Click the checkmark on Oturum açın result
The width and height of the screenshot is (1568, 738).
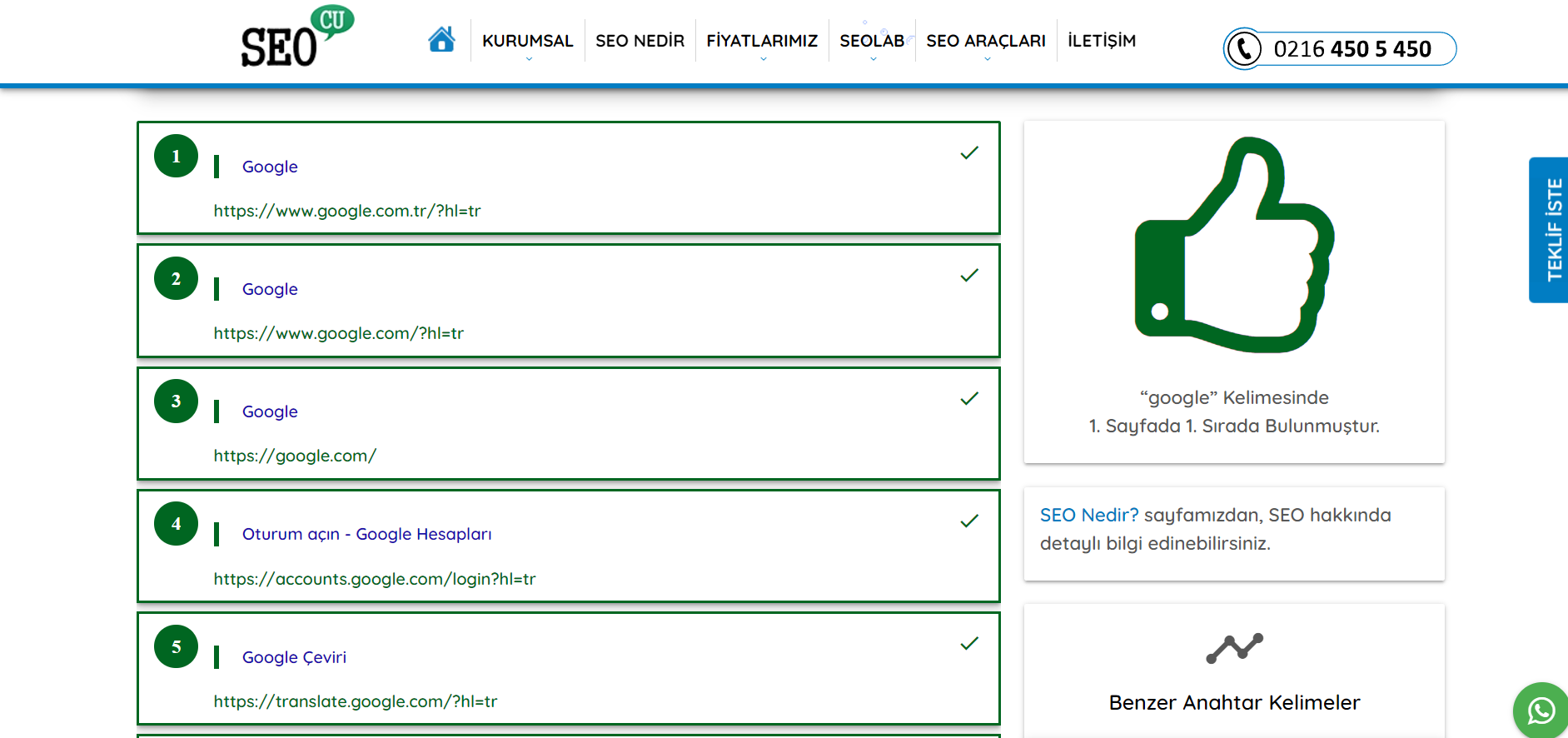tap(969, 521)
